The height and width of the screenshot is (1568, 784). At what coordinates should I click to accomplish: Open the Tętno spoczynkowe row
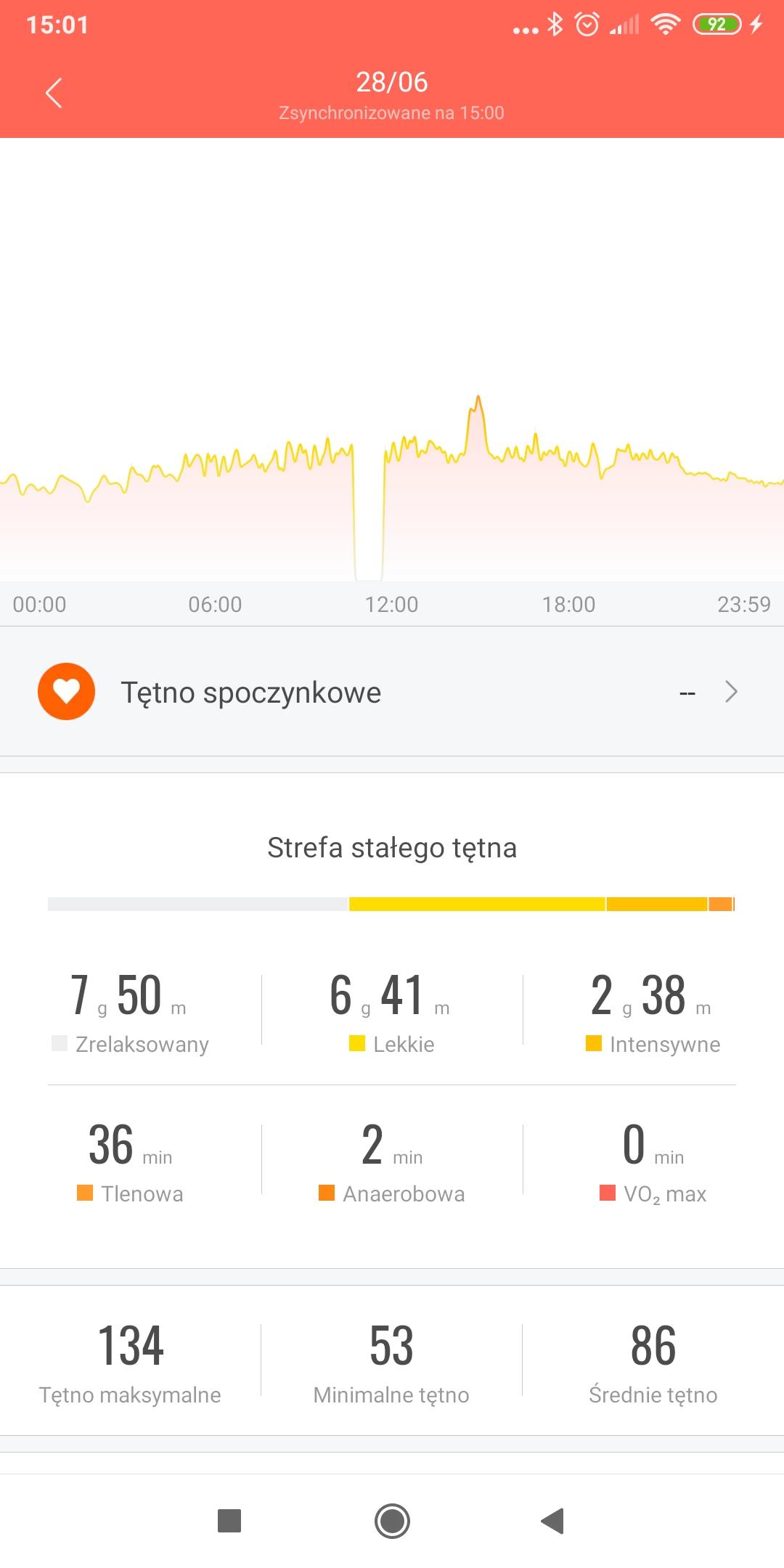point(392,692)
